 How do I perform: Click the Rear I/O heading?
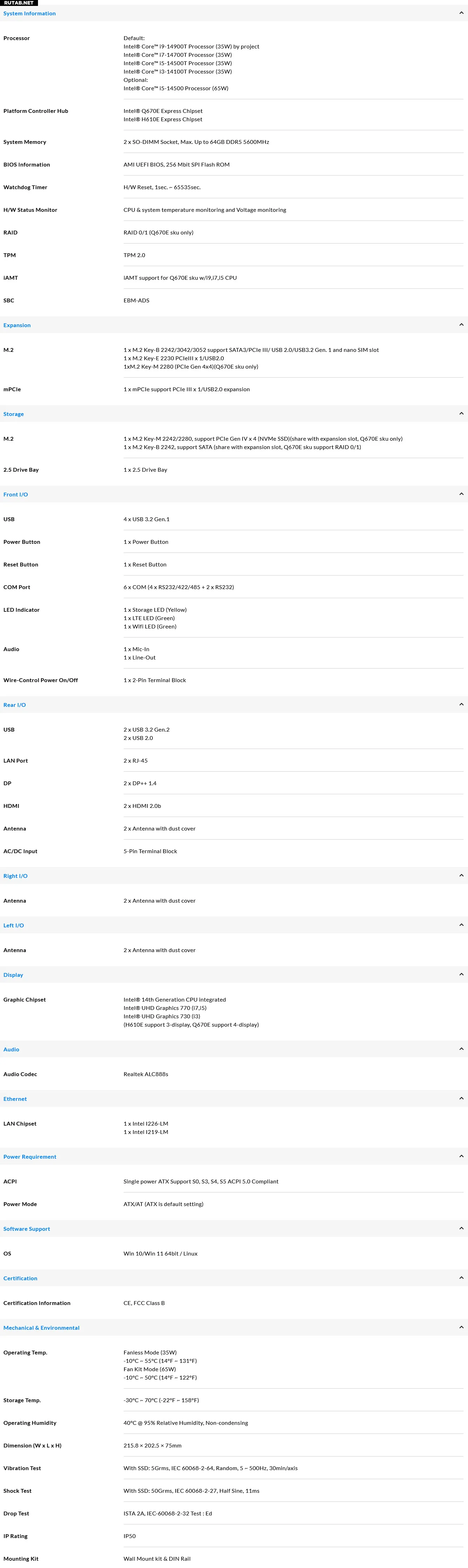pyautogui.click(x=15, y=705)
